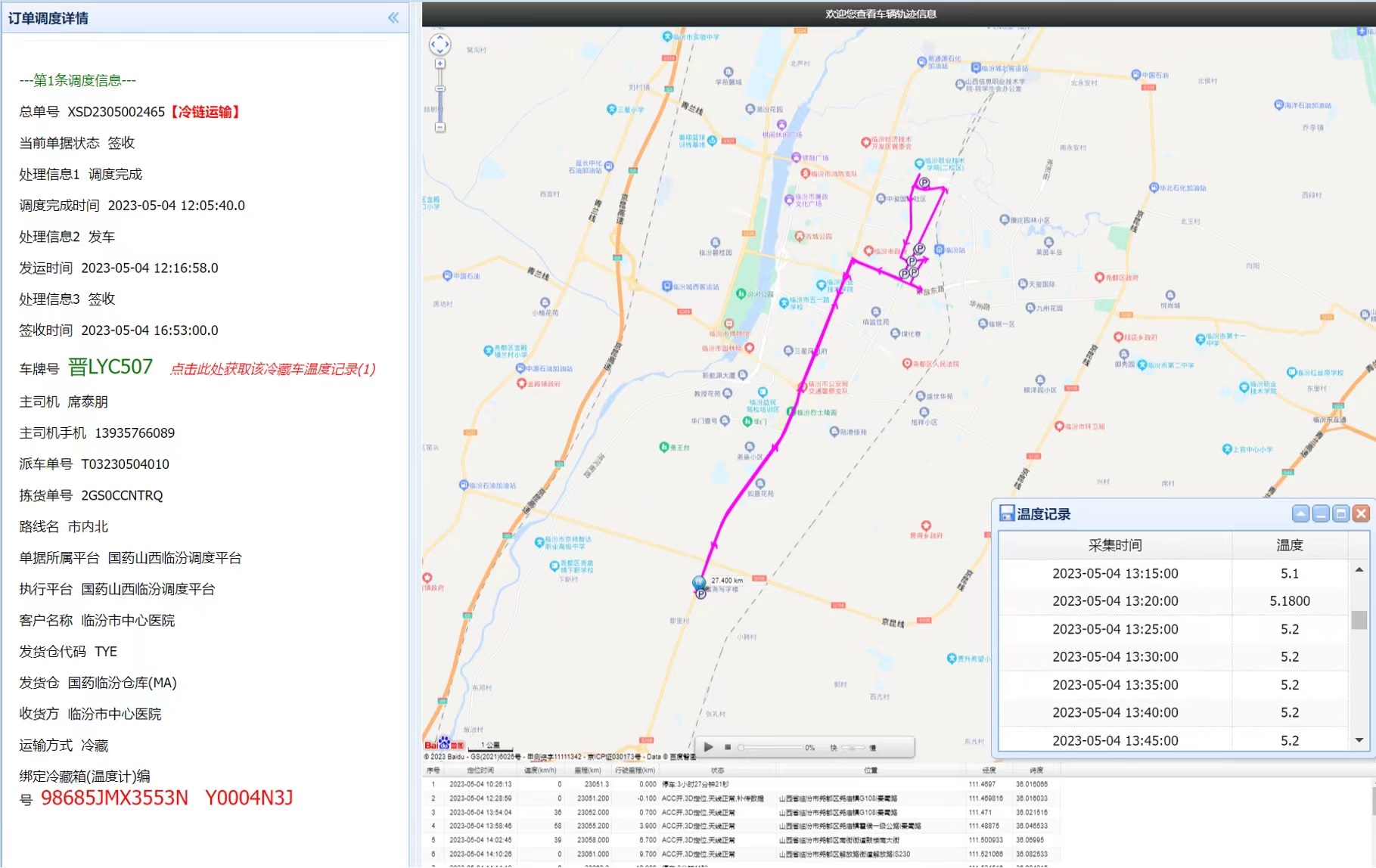The height and width of the screenshot is (868, 1376).
Task: Select temperature row 2023-05-04 13:20:00
Action: point(1173,601)
